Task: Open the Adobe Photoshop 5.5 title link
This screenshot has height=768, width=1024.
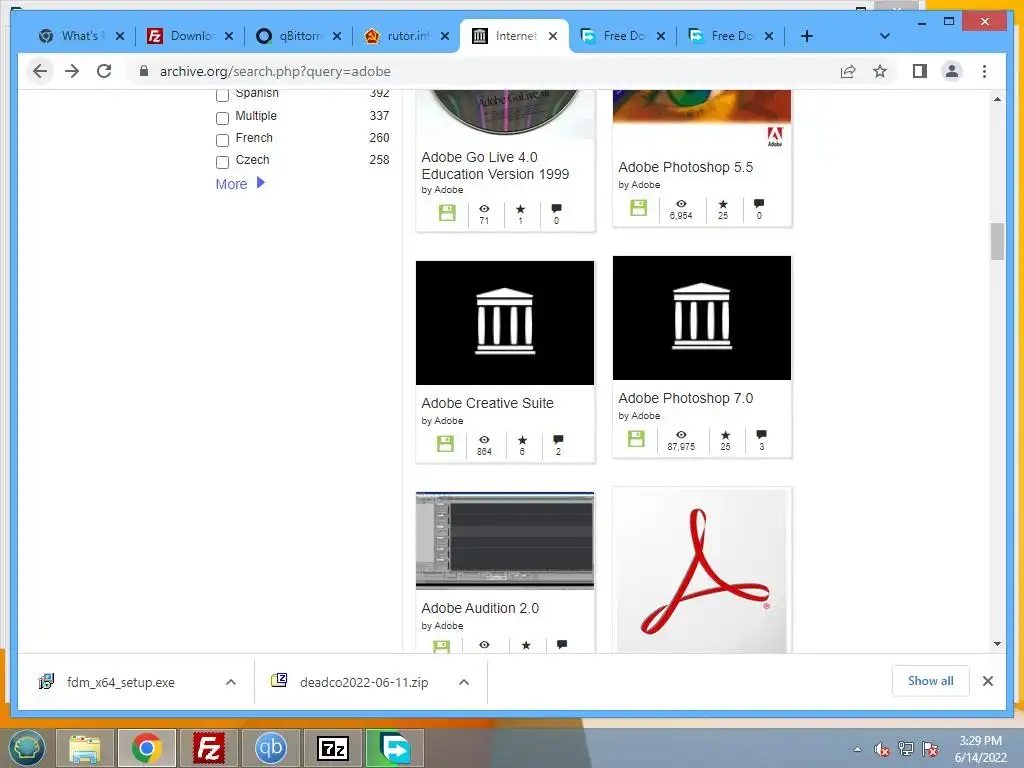Action: [685, 167]
